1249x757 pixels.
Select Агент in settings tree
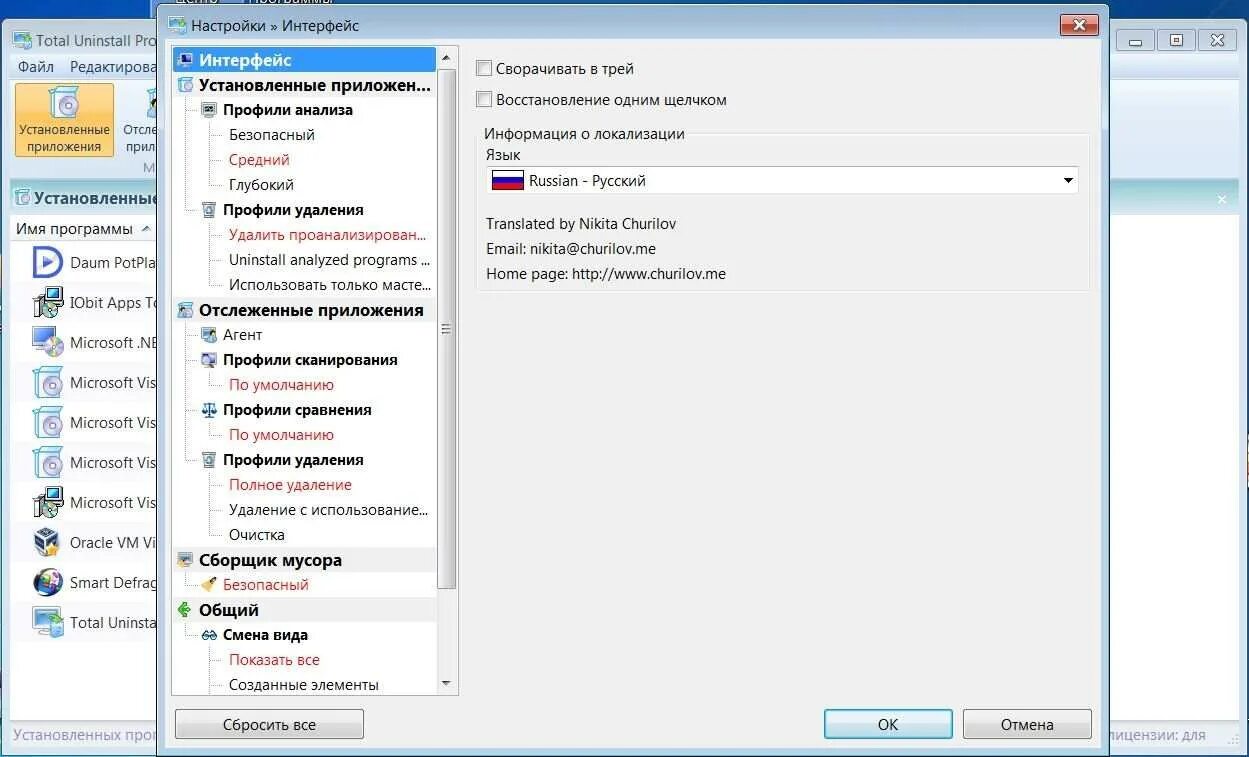[242, 335]
